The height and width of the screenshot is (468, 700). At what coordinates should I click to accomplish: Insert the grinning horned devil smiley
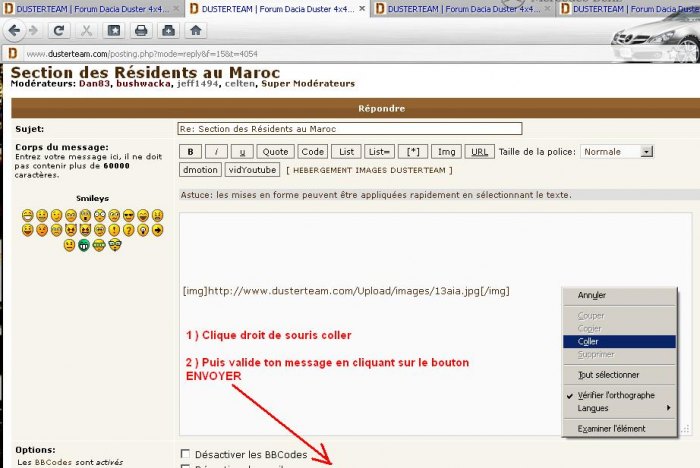tap(85, 230)
